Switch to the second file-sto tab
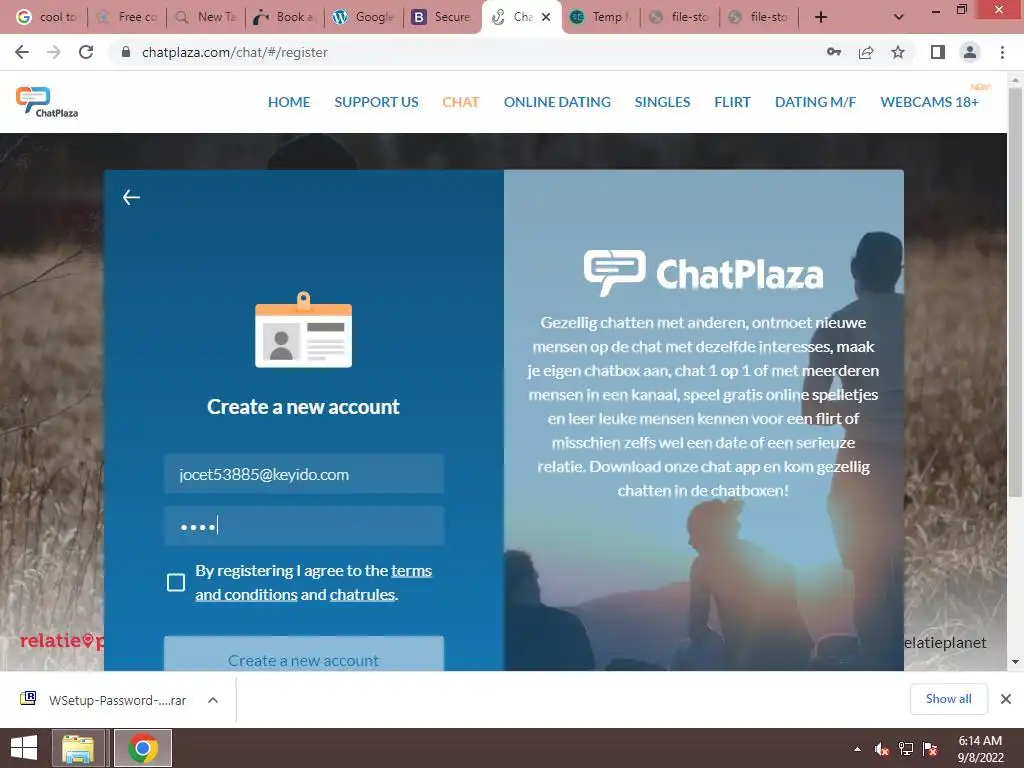This screenshot has width=1024, height=768. coord(759,17)
